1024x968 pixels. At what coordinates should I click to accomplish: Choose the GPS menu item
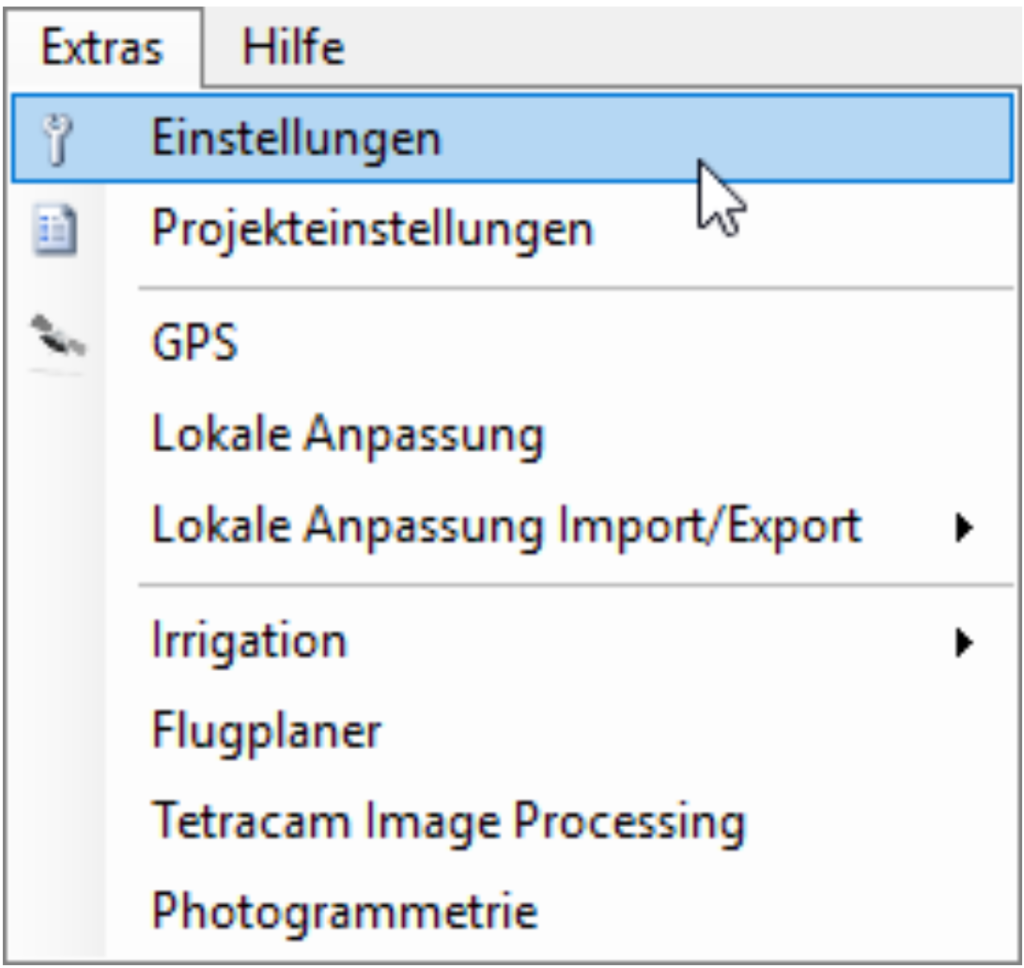click(195, 343)
